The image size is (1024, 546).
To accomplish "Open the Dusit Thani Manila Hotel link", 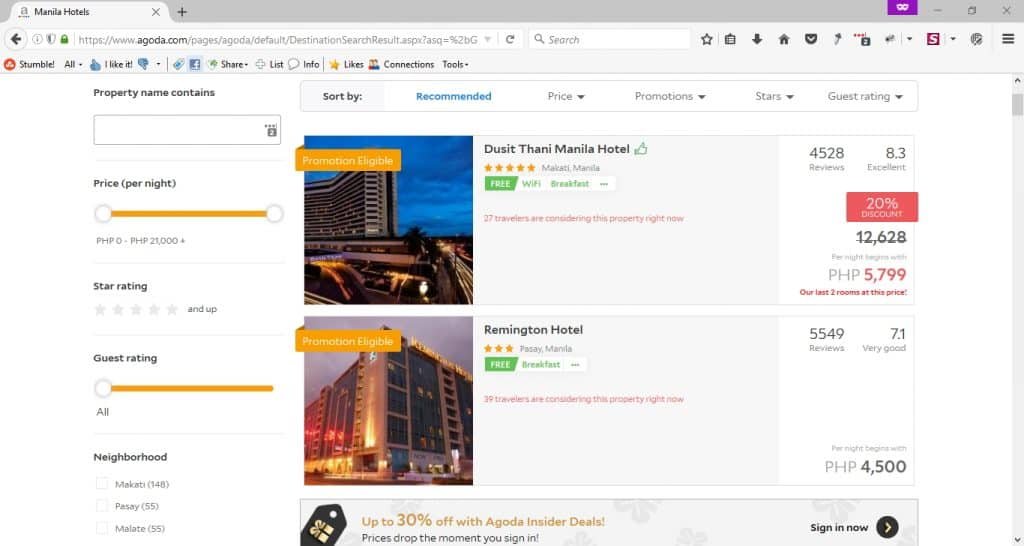I will point(556,149).
